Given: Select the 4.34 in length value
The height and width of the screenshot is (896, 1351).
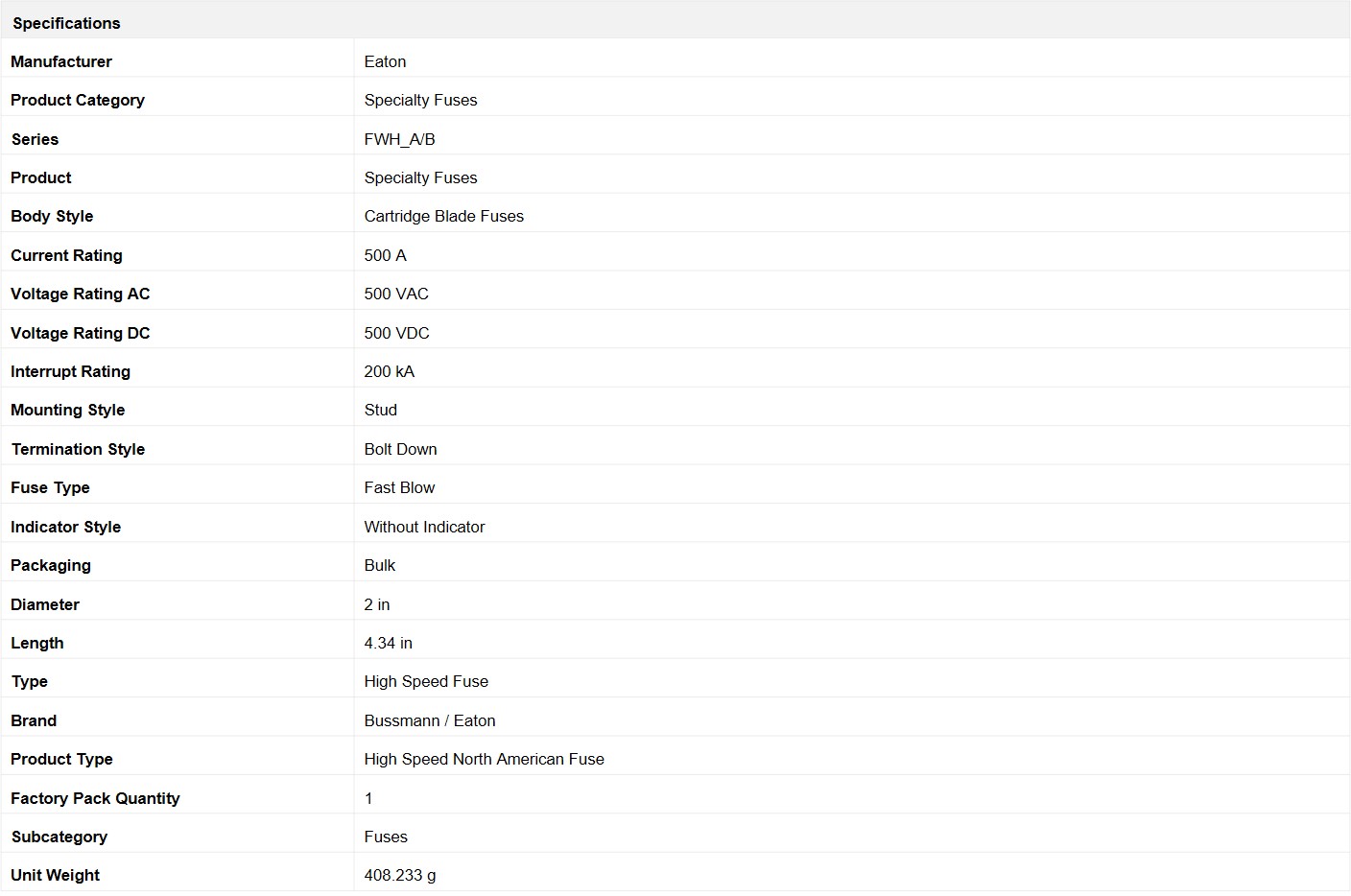Looking at the screenshot, I should (x=388, y=643).
